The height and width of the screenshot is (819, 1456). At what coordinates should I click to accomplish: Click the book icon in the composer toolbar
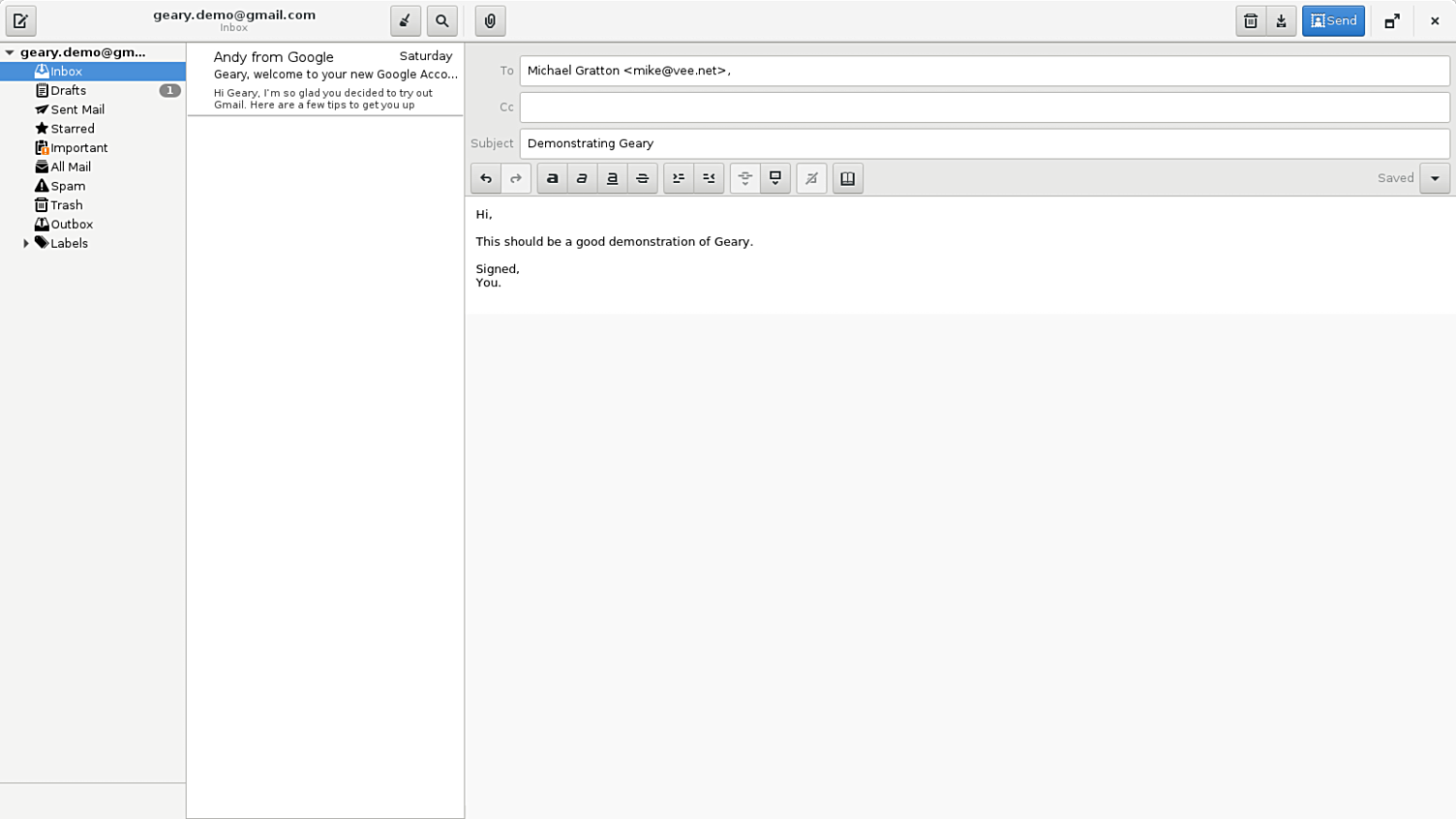coord(847,178)
